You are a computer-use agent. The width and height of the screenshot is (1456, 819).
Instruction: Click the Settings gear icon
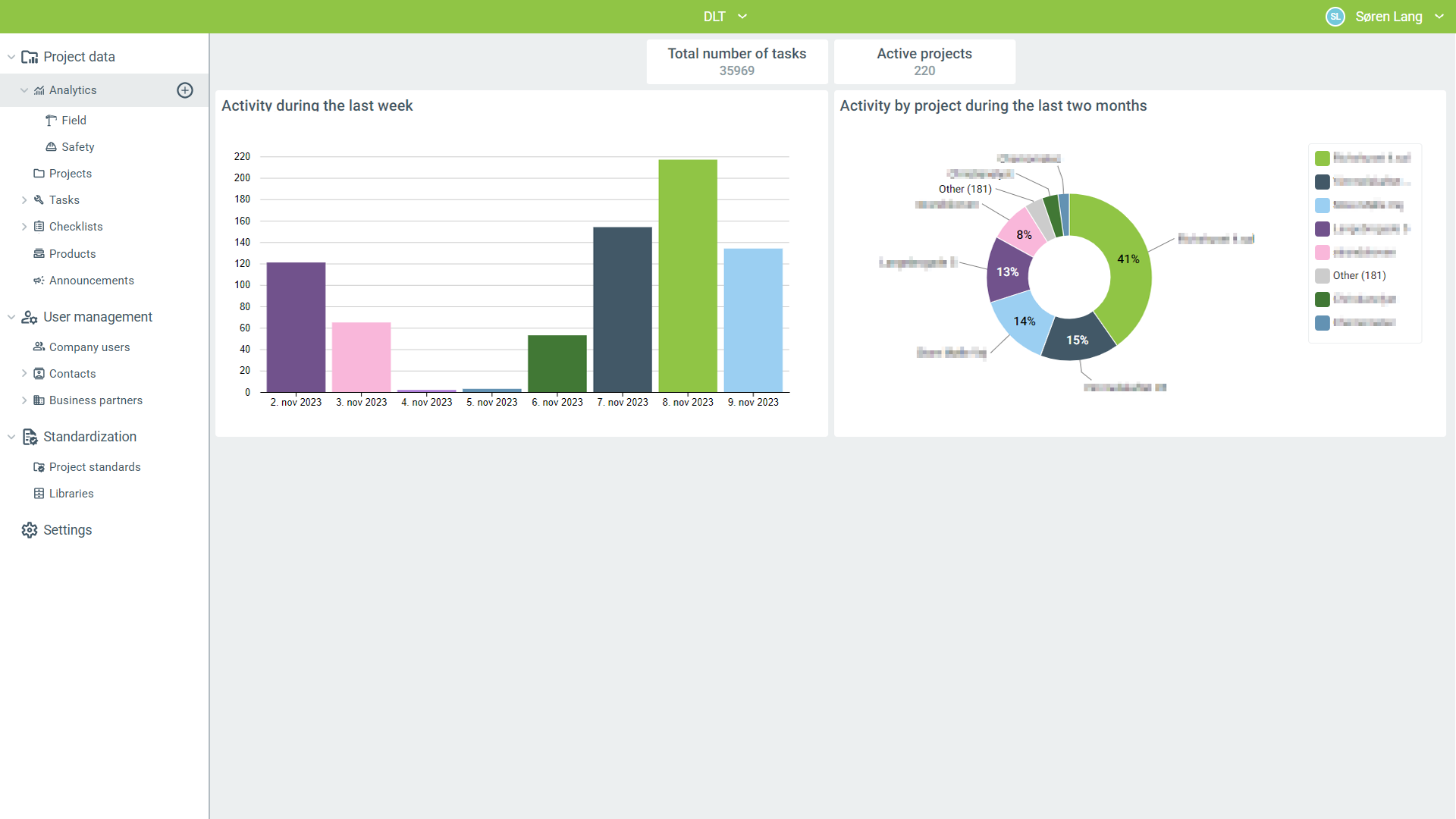(x=30, y=530)
